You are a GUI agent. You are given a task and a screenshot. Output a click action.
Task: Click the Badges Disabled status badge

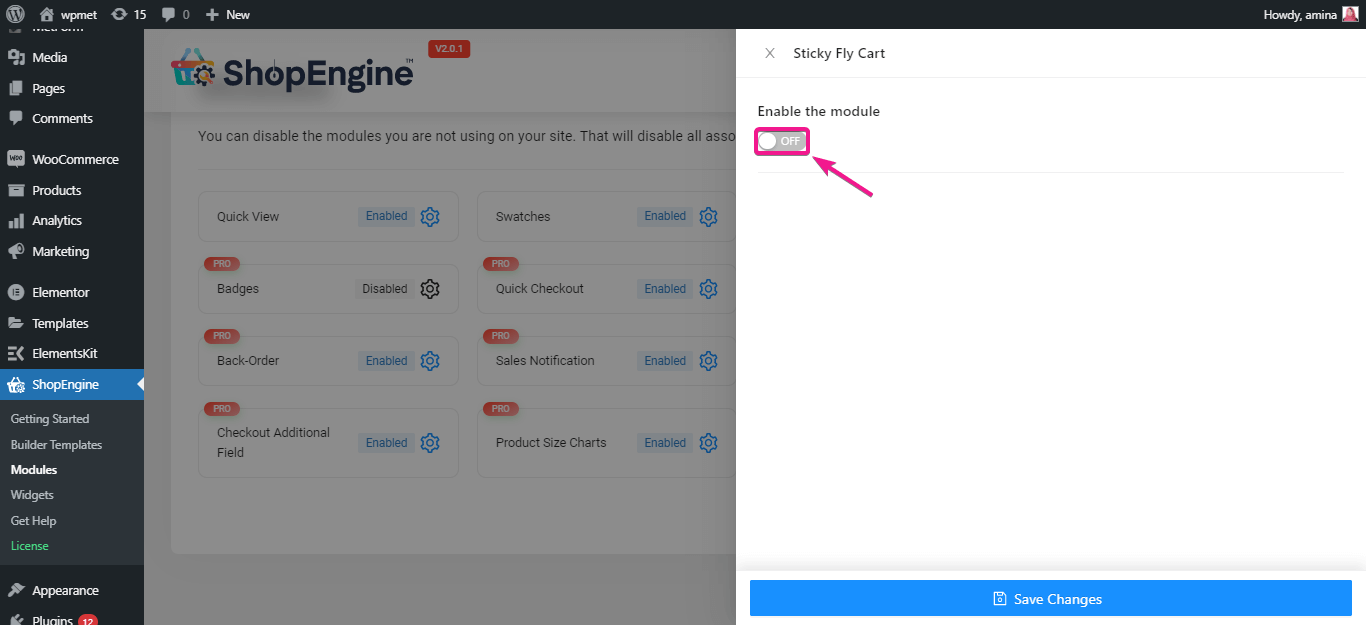coord(385,289)
